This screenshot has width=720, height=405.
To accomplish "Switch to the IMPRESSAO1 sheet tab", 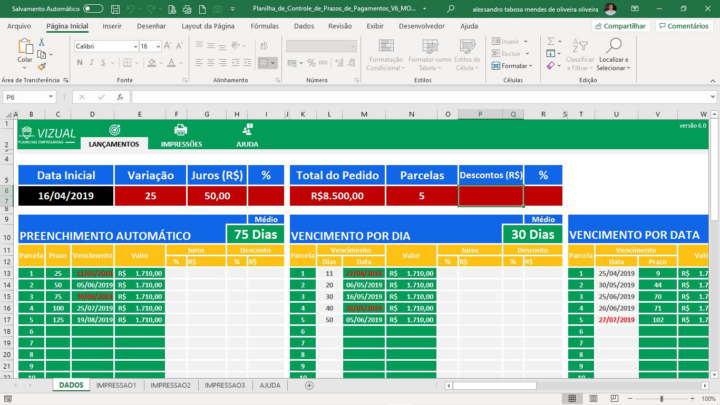I will pyautogui.click(x=116, y=385).
